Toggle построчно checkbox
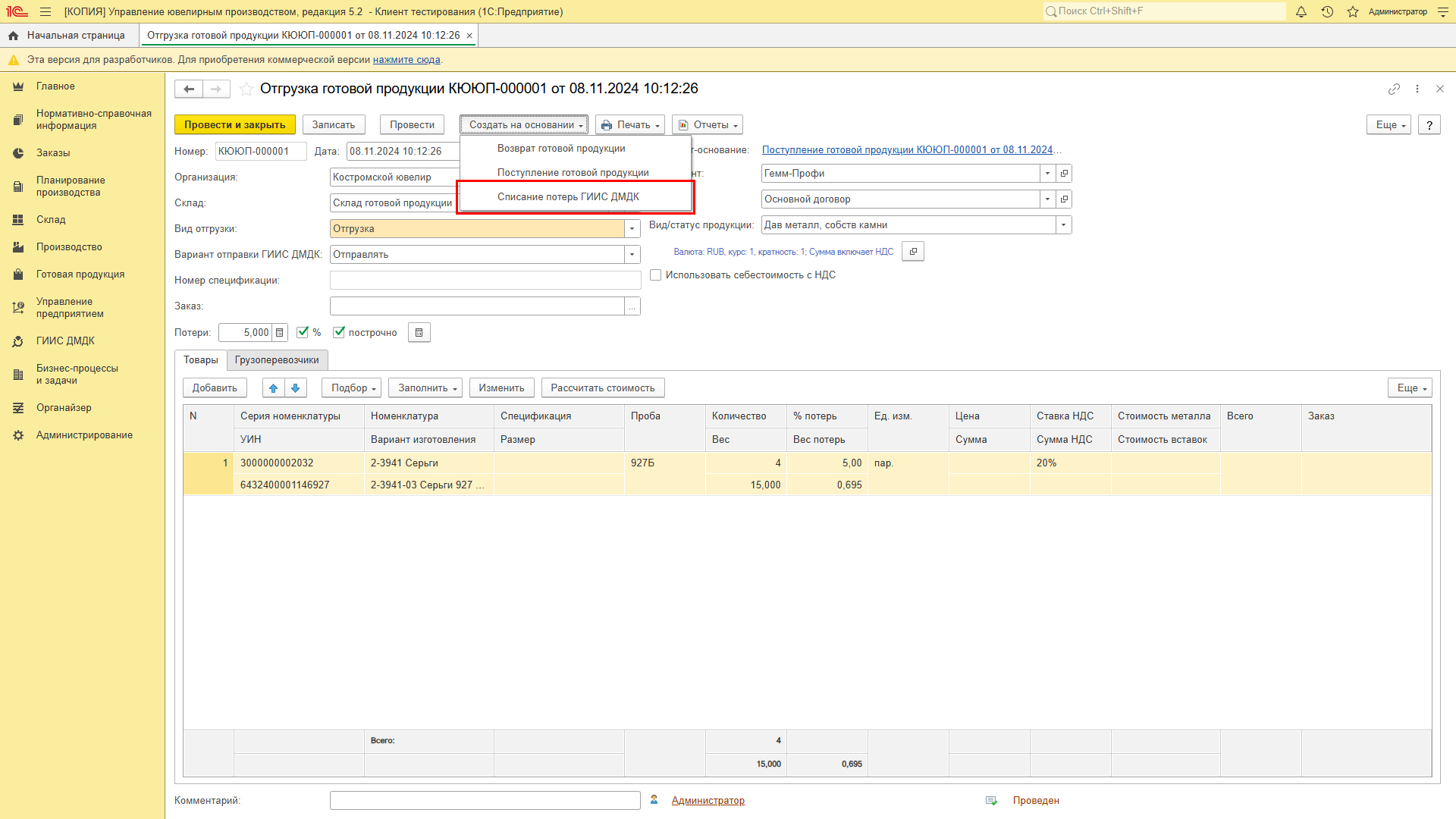This screenshot has width=1456, height=819. (339, 332)
